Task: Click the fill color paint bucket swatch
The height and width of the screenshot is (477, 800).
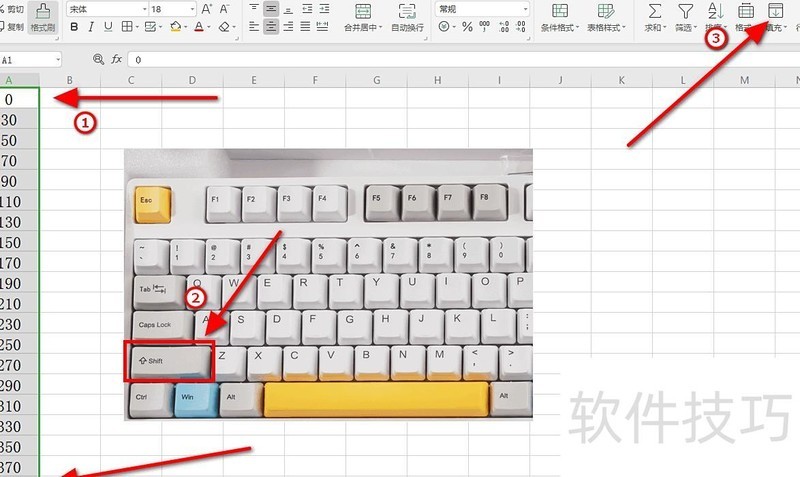Action: point(175,27)
